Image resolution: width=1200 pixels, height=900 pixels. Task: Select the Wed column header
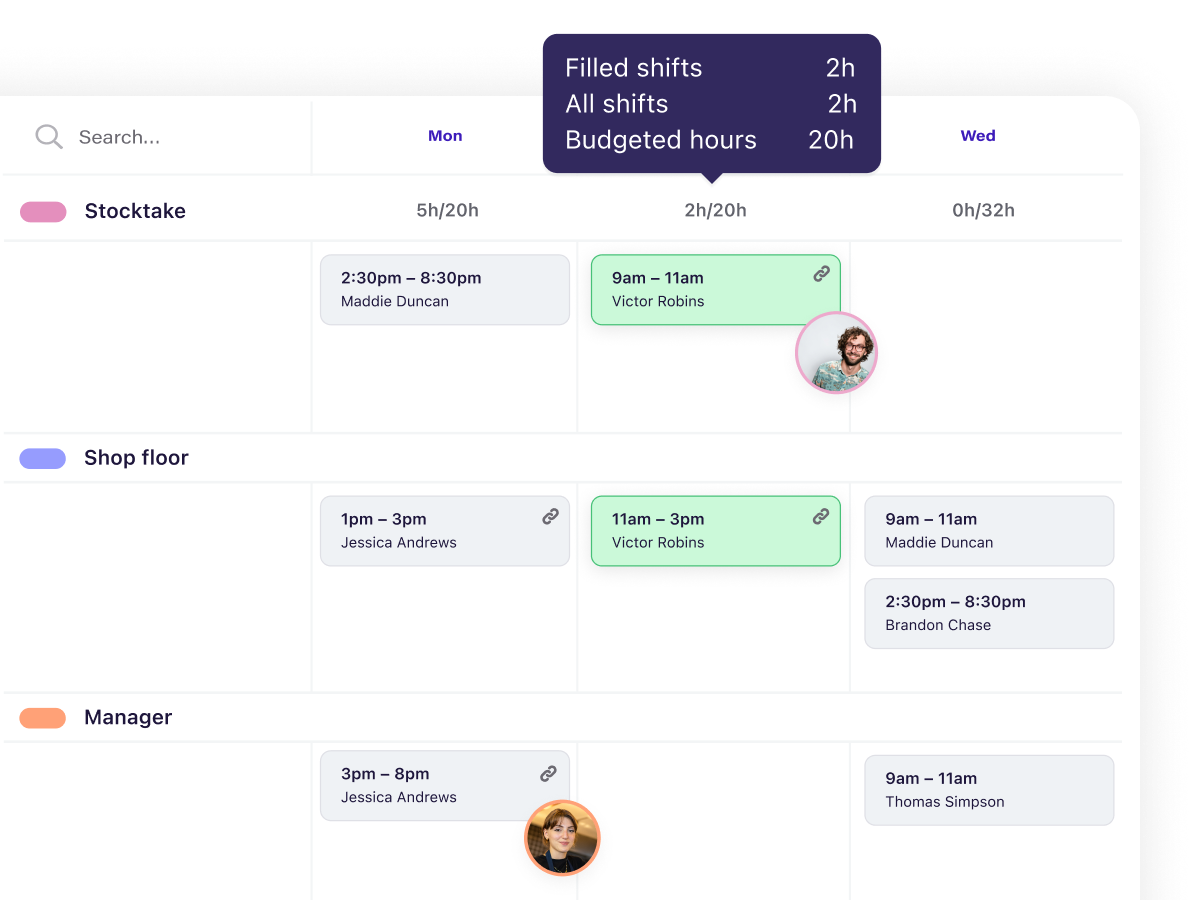click(x=978, y=136)
